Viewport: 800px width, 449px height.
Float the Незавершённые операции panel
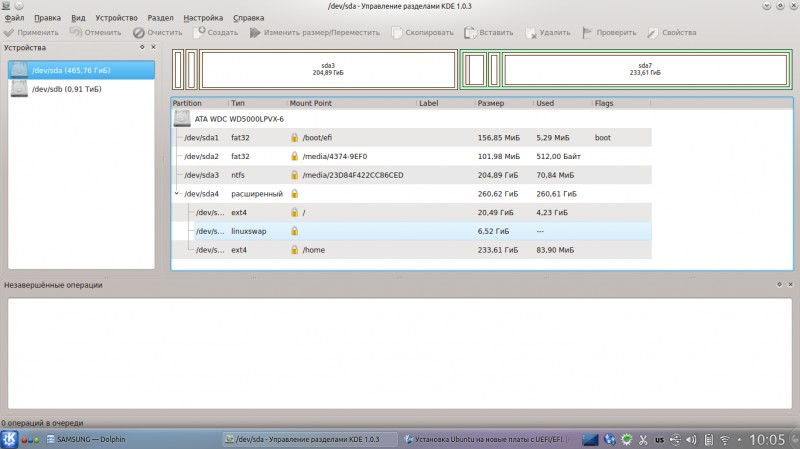779,284
